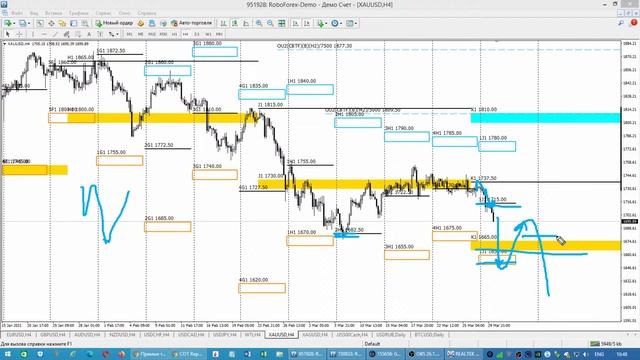Image resolution: width=640 pixels, height=360 pixels.
Task: Open the REALTEK taskbar window
Action: [463, 354]
